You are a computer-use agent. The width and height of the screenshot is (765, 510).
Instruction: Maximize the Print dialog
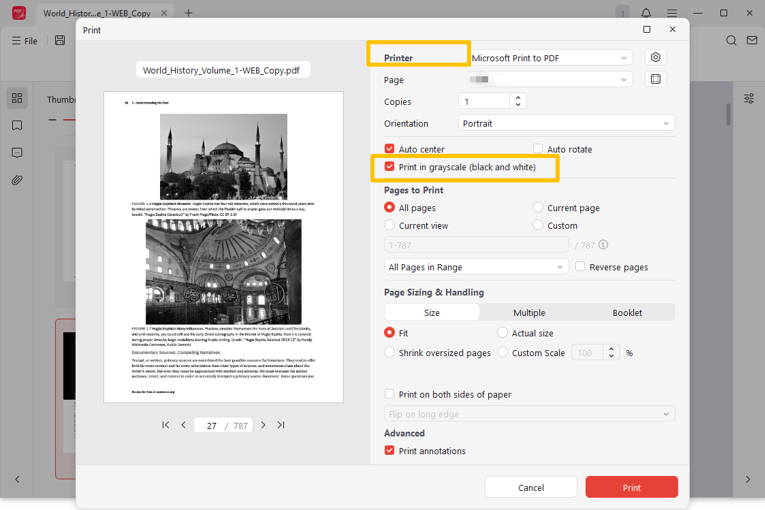646,29
